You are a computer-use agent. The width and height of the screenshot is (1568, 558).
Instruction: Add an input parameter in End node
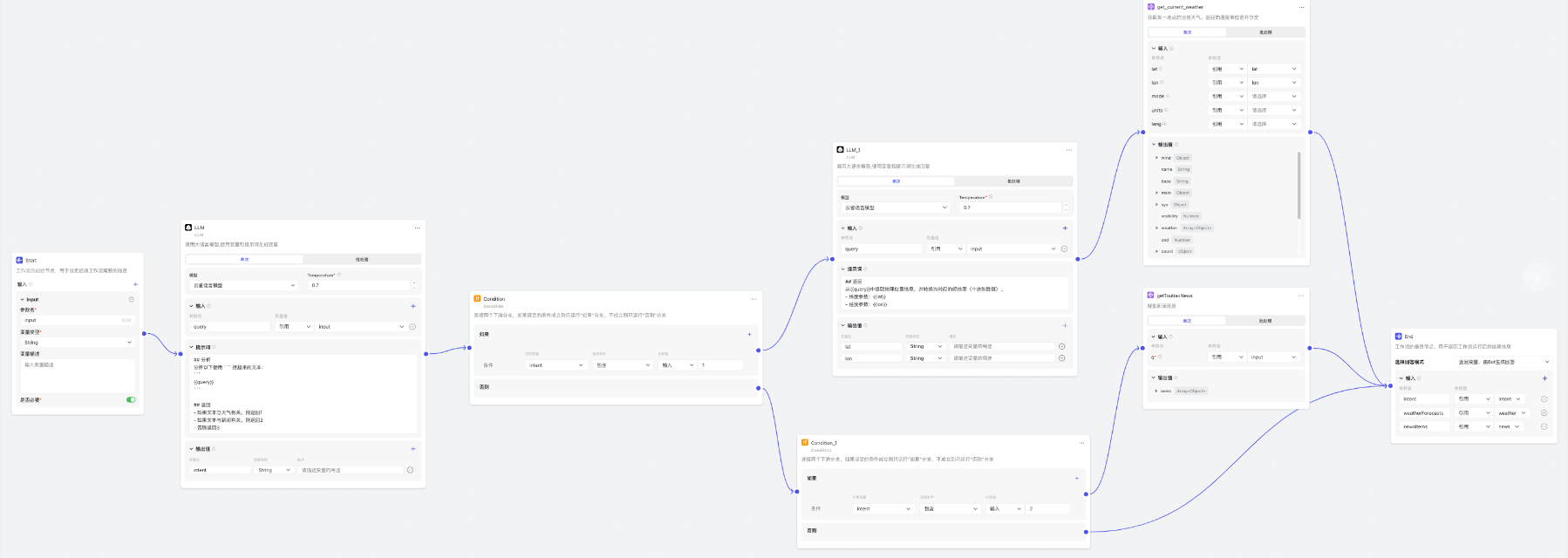[x=1544, y=378]
